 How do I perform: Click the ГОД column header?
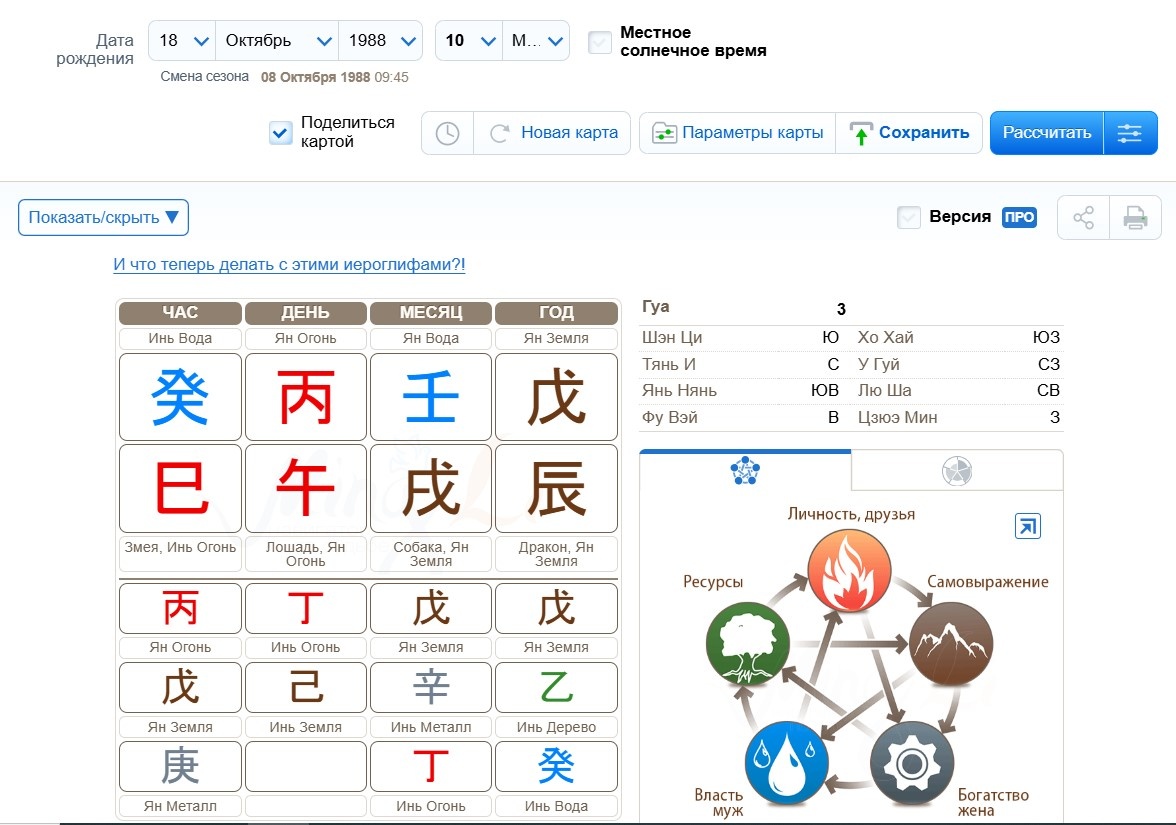[x=556, y=313]
